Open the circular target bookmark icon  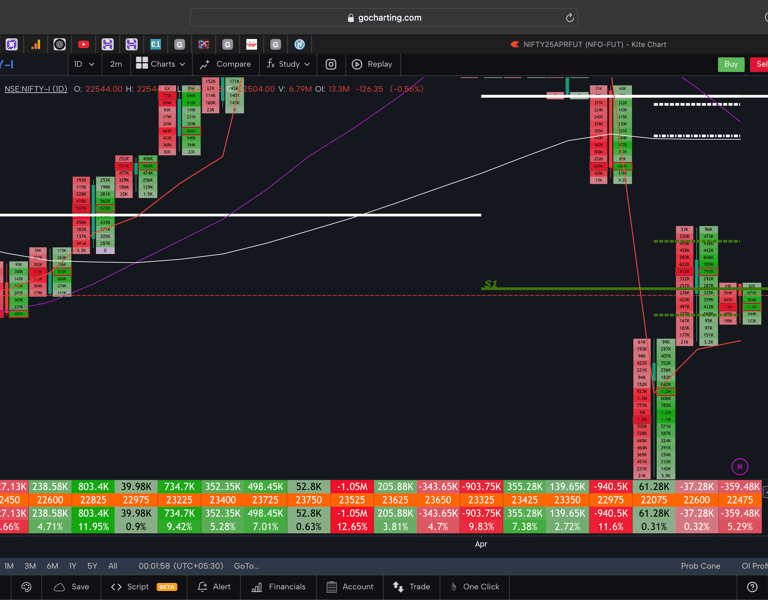tap(59, 45)
